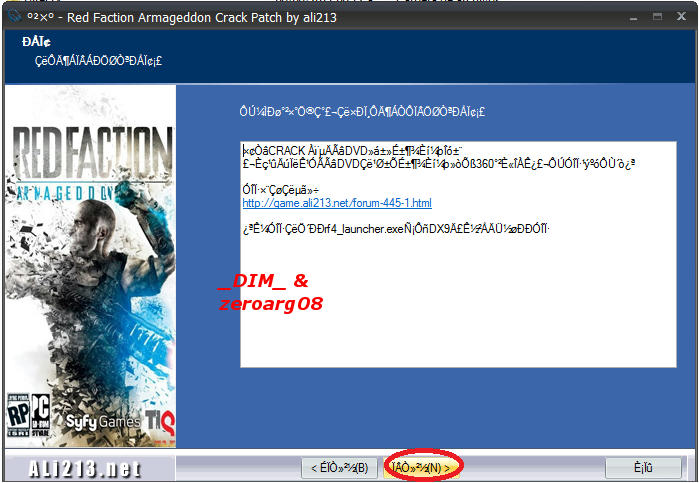Click the line of text containing '360'

438,164
